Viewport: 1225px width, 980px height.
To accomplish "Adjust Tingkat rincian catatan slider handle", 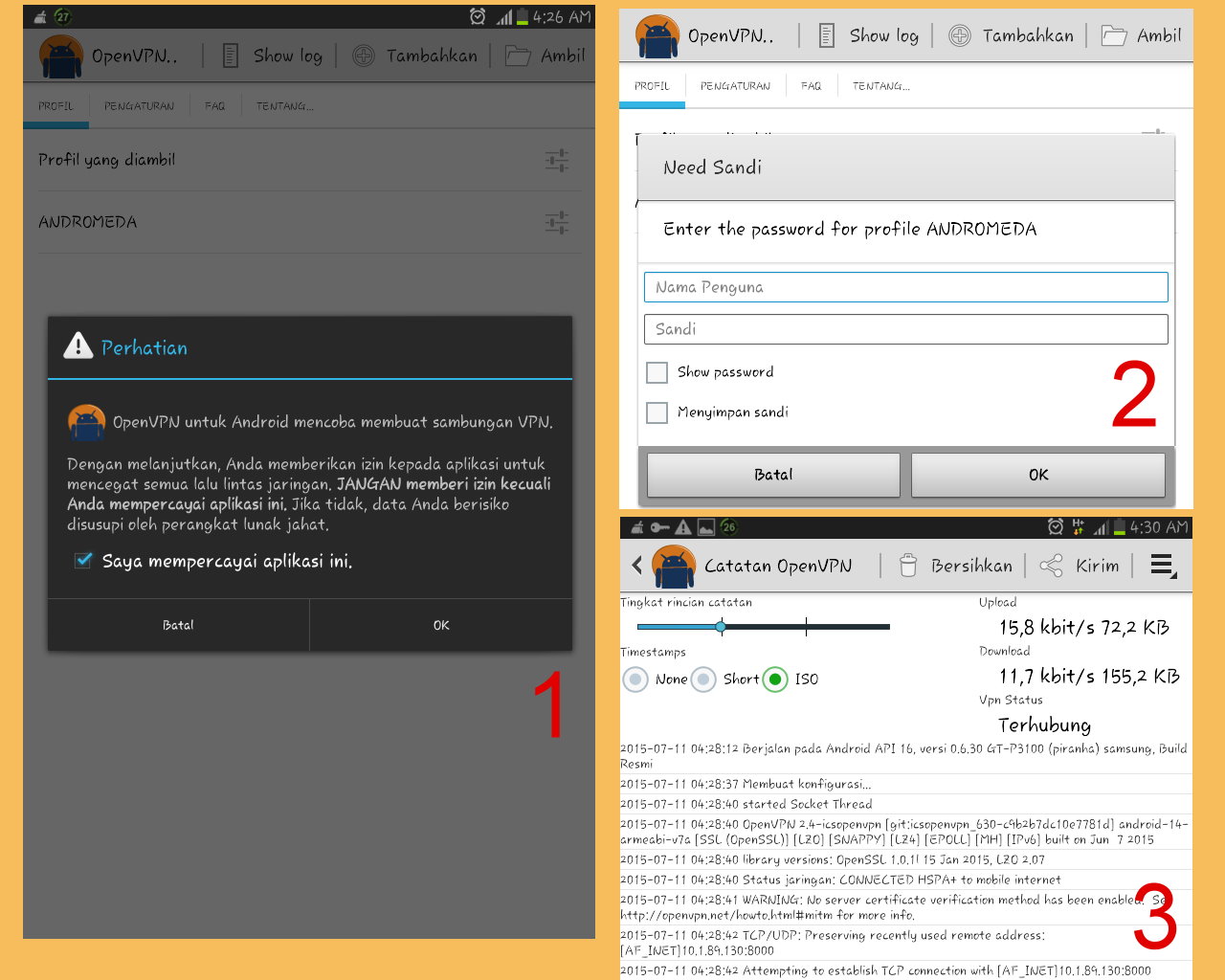I will tap(721, 627).
